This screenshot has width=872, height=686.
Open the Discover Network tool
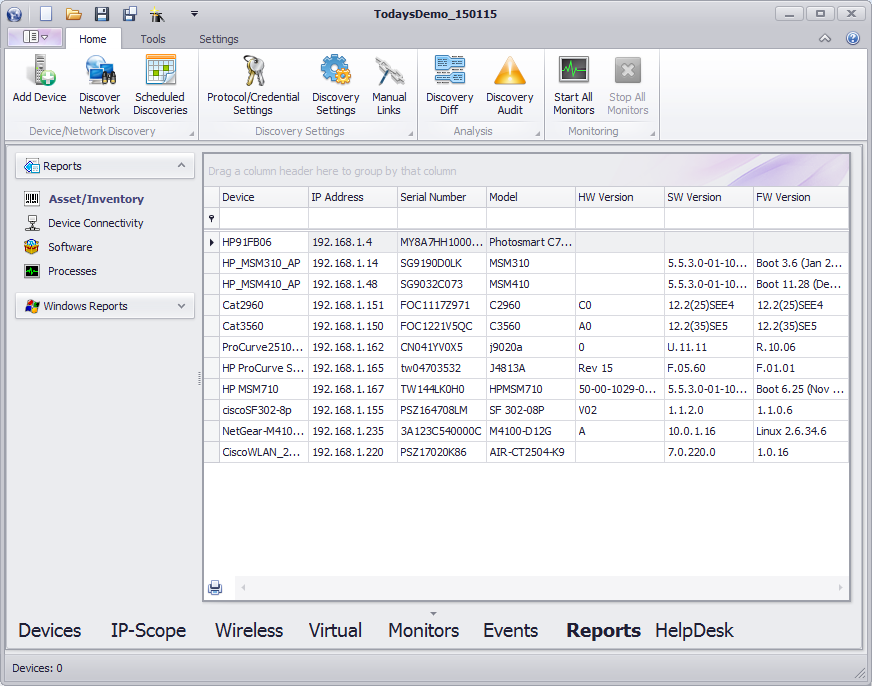click(x=100, y=85)
